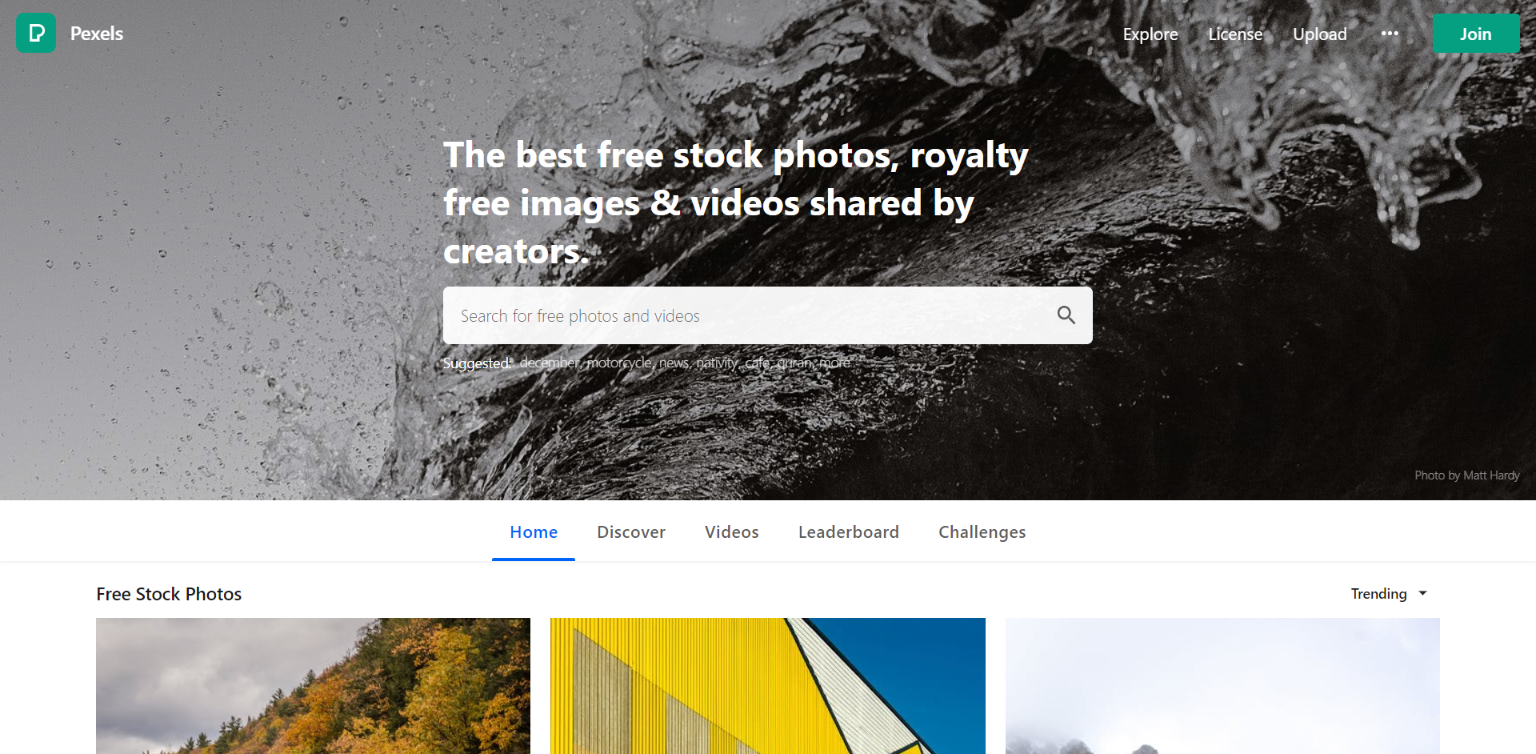Click the Upload link in header
Screen dimensions: 1536x754
[1320, 34]
